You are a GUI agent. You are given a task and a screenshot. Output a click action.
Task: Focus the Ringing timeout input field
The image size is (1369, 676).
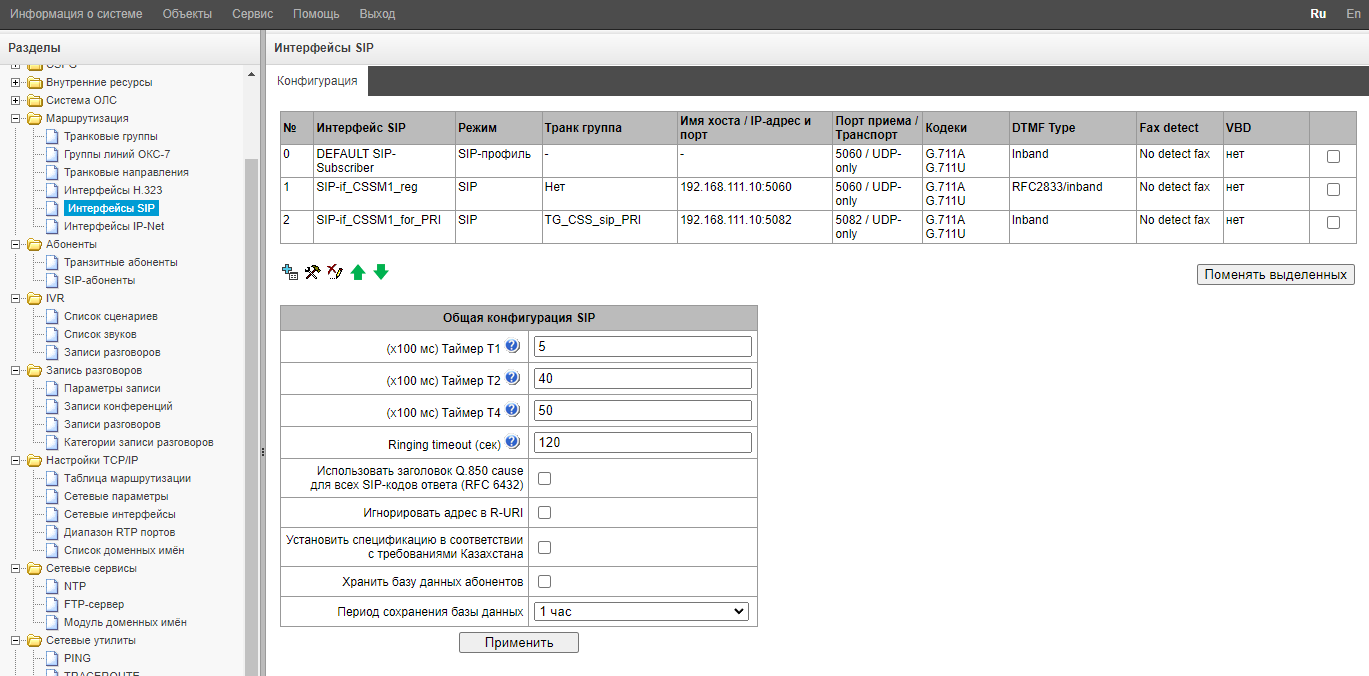click(643, 442)
